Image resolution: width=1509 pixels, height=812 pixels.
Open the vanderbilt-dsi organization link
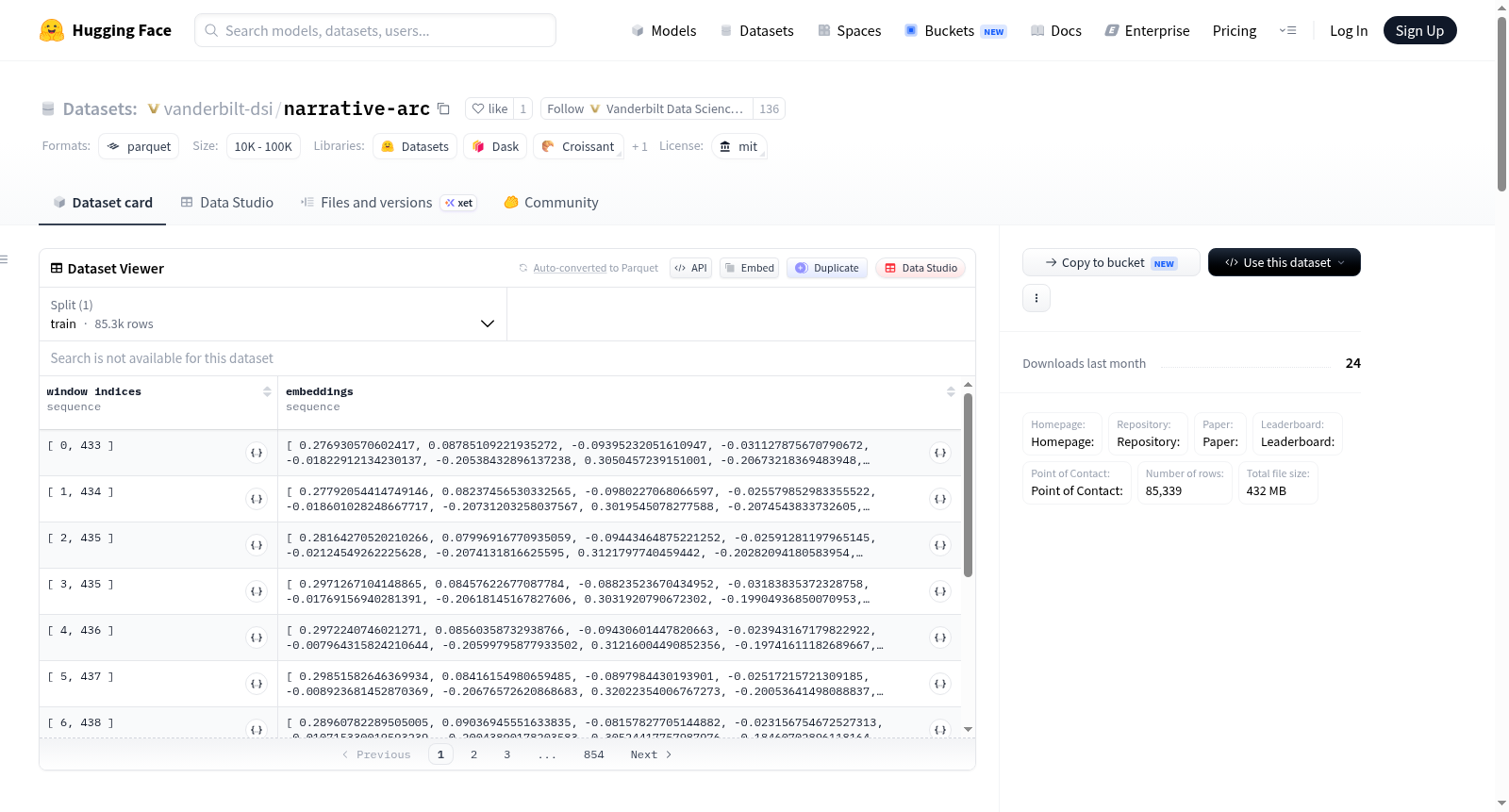[218, 108]
